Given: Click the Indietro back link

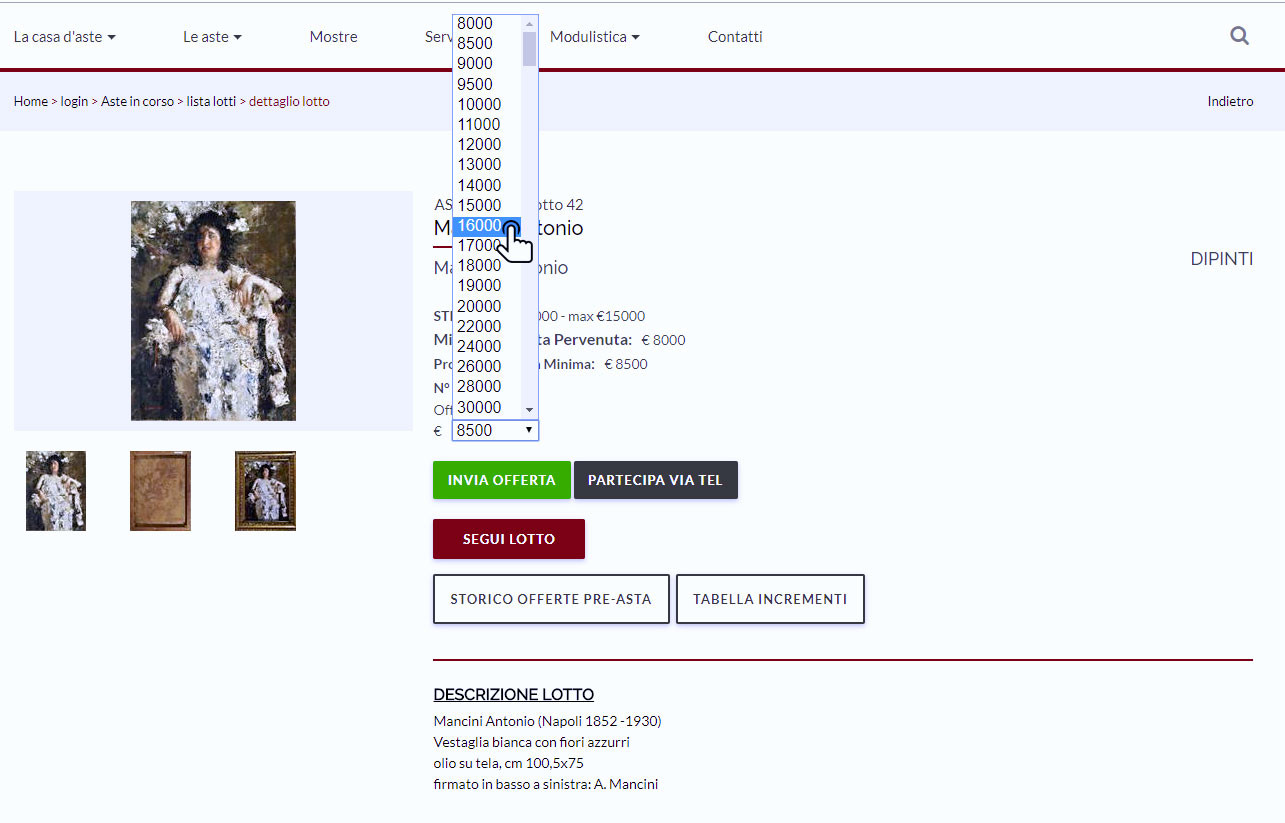Looking at the screenshot, I should coord(1229,101).
